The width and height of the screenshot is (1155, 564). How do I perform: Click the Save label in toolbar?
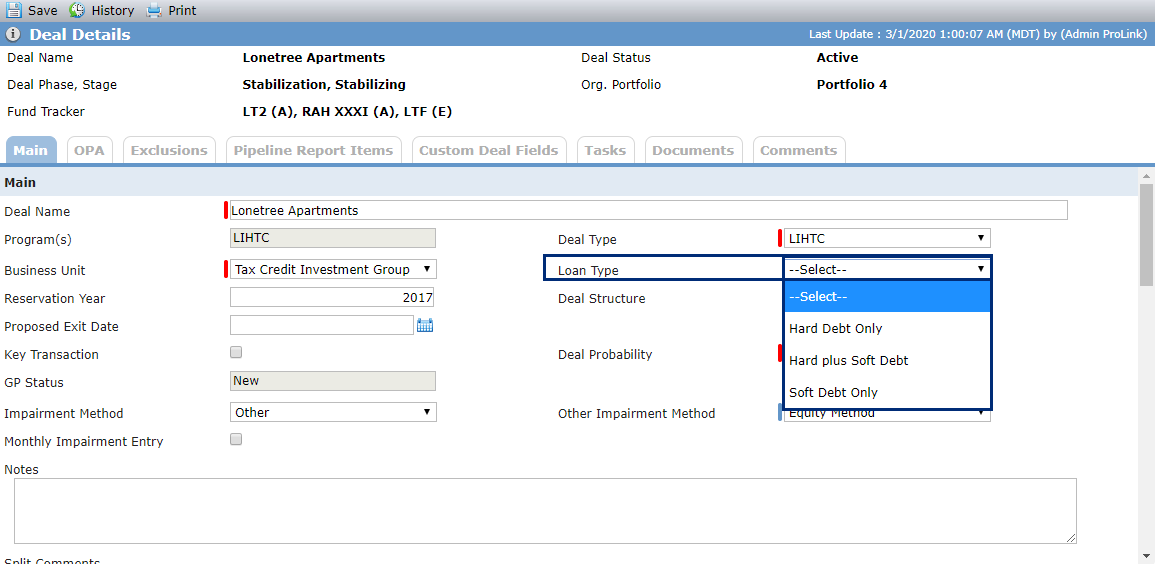43,10
